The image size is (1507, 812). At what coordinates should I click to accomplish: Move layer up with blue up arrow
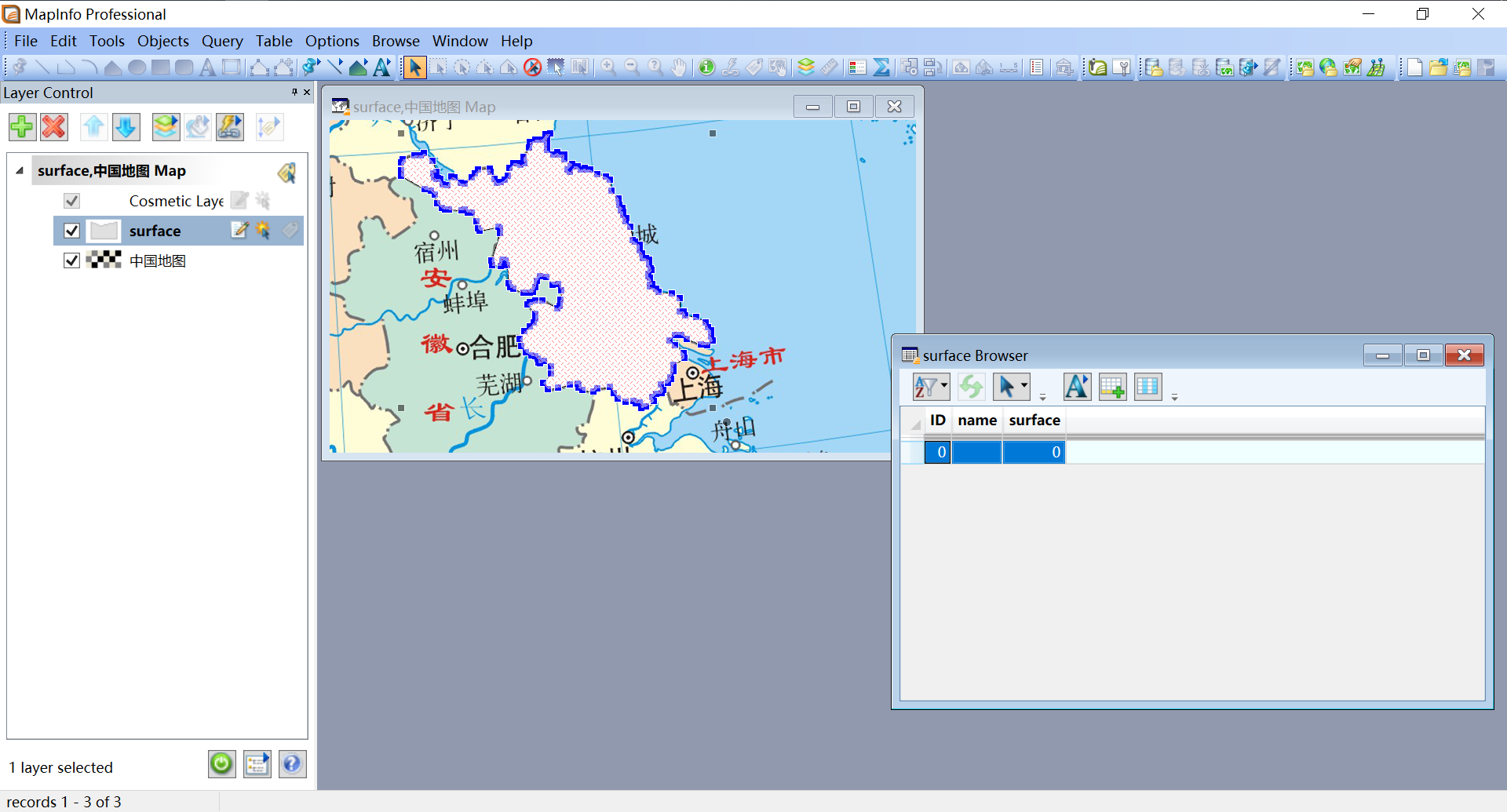(x=94, y=126)
